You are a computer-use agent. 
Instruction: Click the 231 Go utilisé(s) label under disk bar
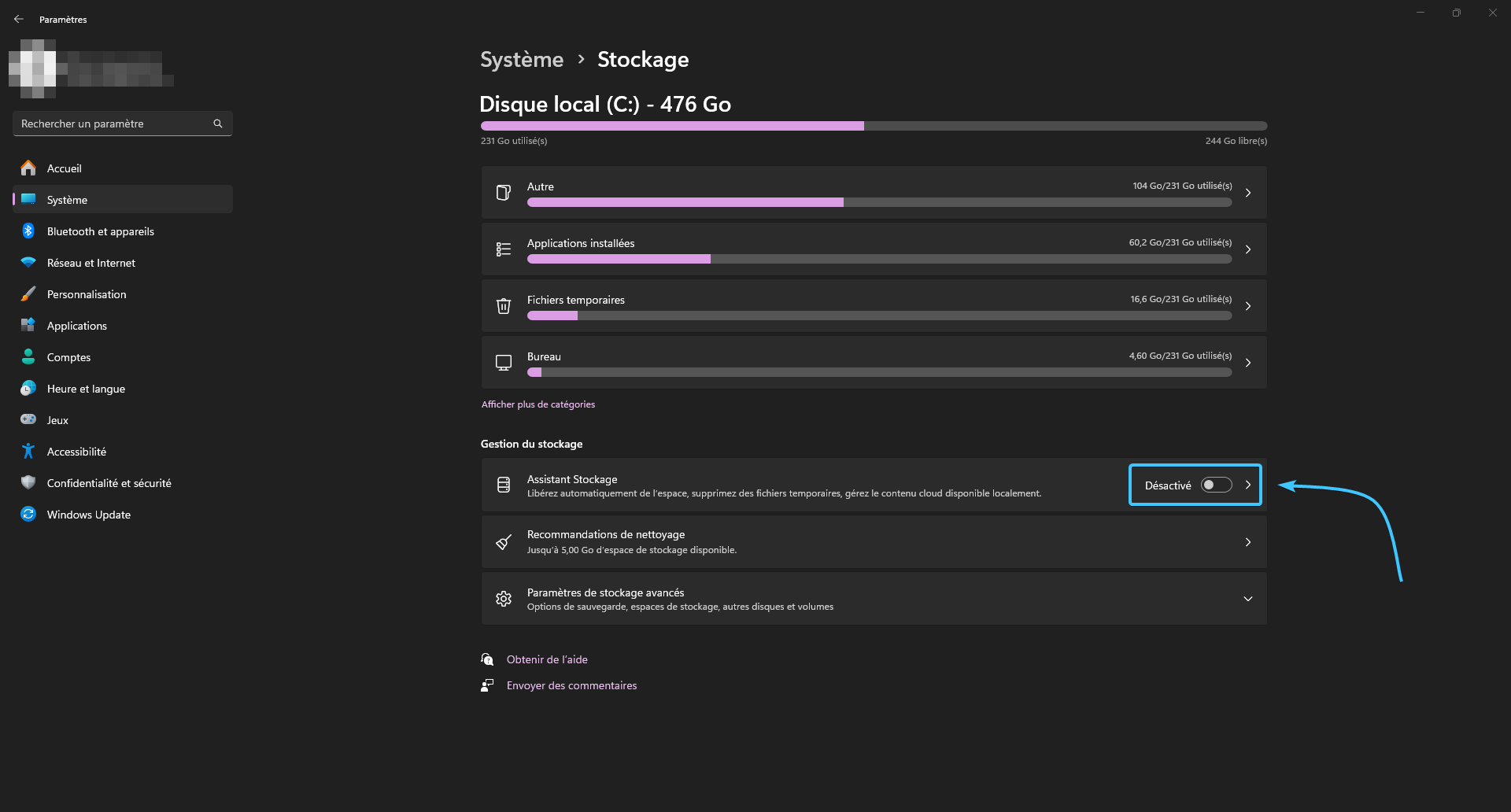514,141
